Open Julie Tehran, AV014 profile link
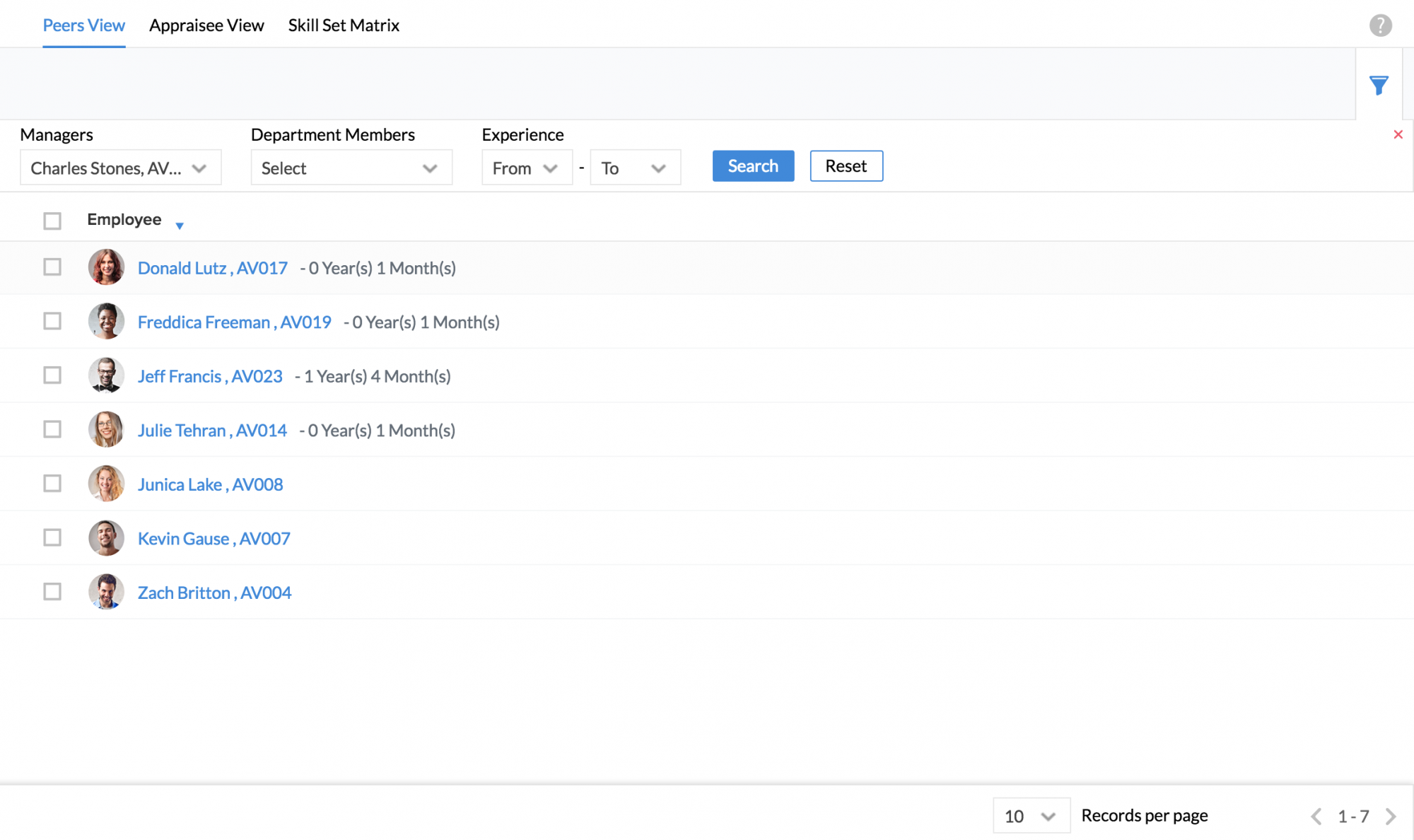The image size is (1414, 840). 212,430
